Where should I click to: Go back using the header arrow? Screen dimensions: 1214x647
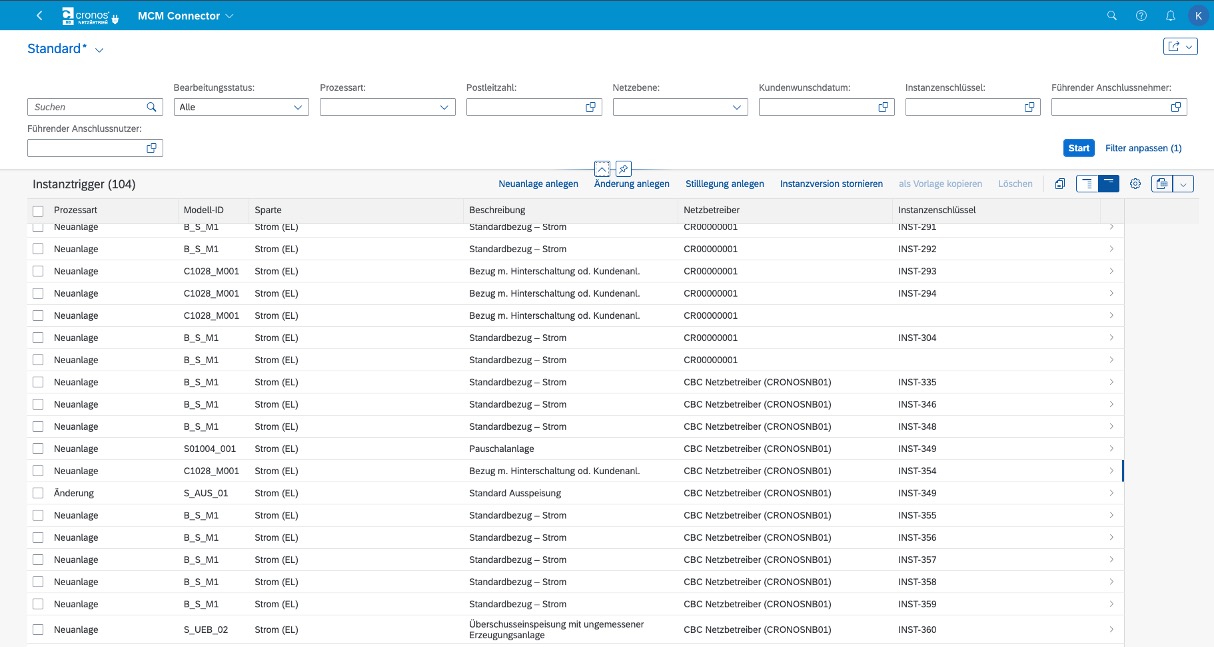39,16
